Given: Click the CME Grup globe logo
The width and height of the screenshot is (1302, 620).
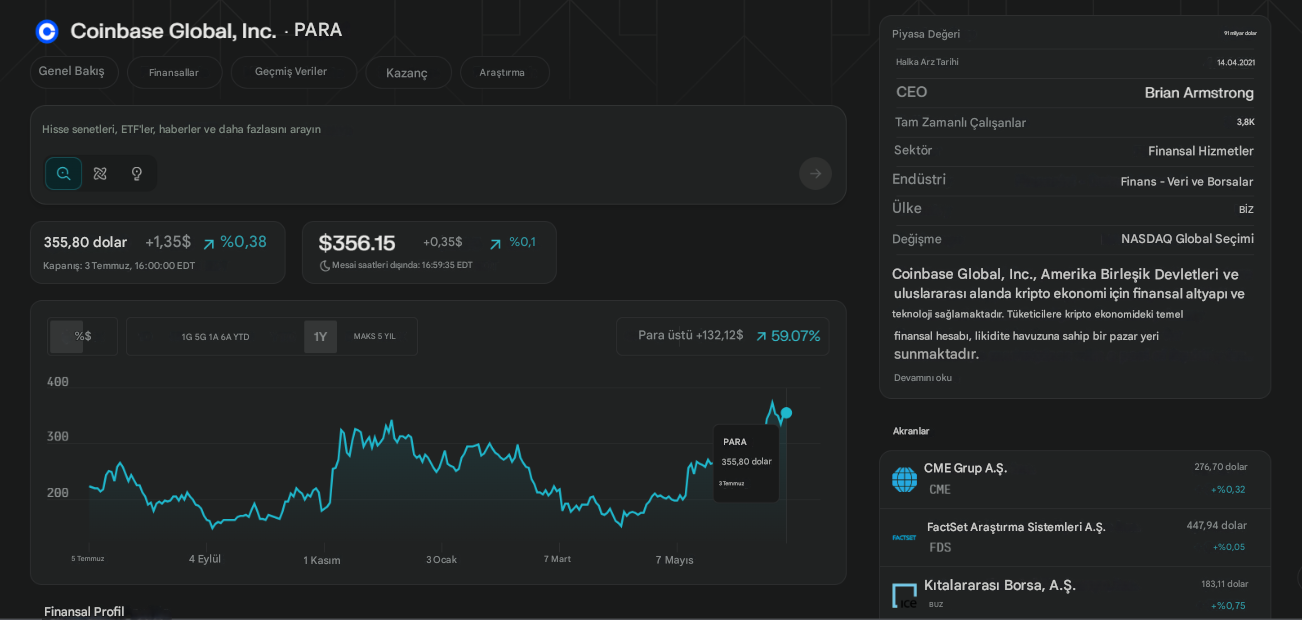Looking at the screenshot, I should click(904, 479).
